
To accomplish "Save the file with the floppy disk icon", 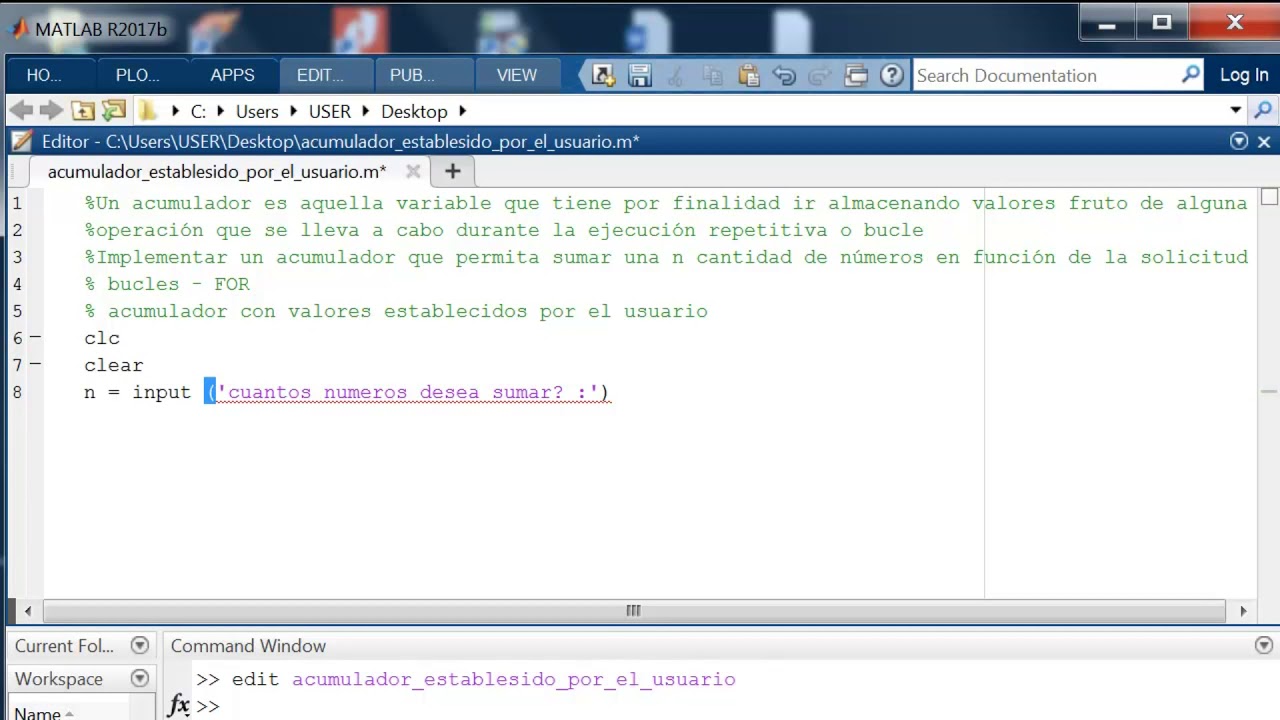I will (640, 75).
